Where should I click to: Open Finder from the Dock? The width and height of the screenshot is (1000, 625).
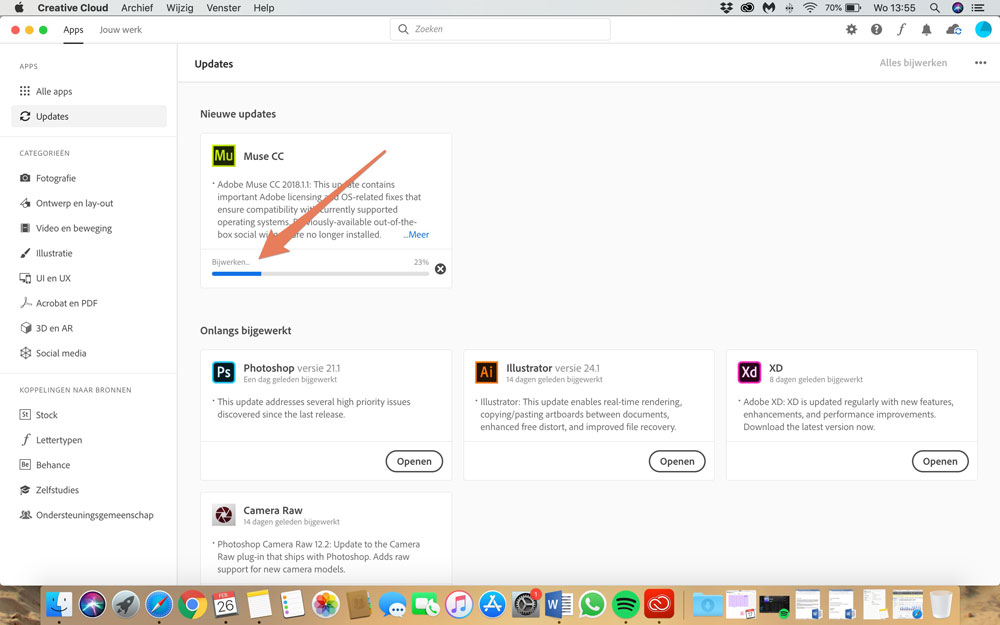click(x=59, y=603)
